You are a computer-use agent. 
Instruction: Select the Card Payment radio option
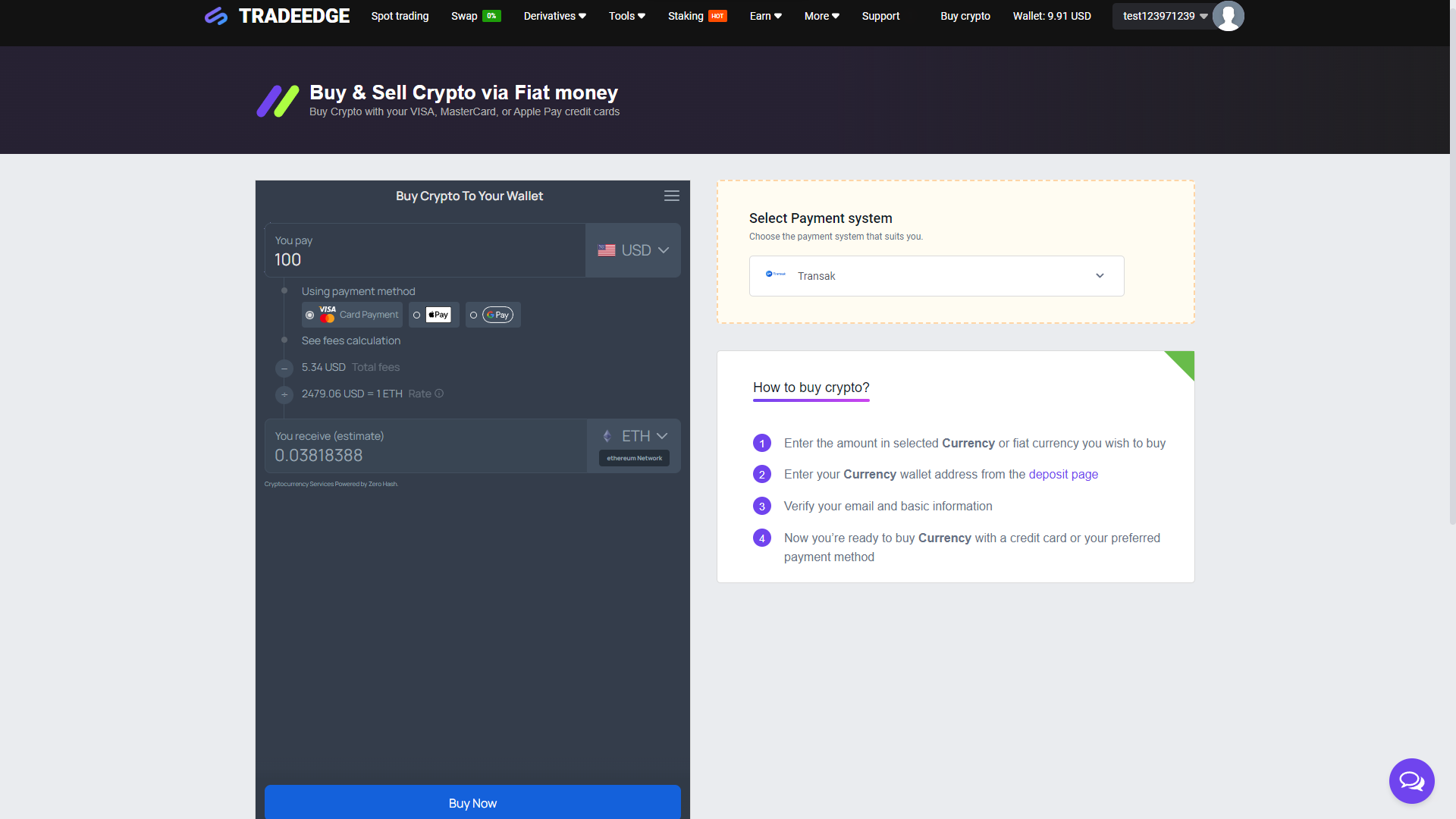coord(309,315)
